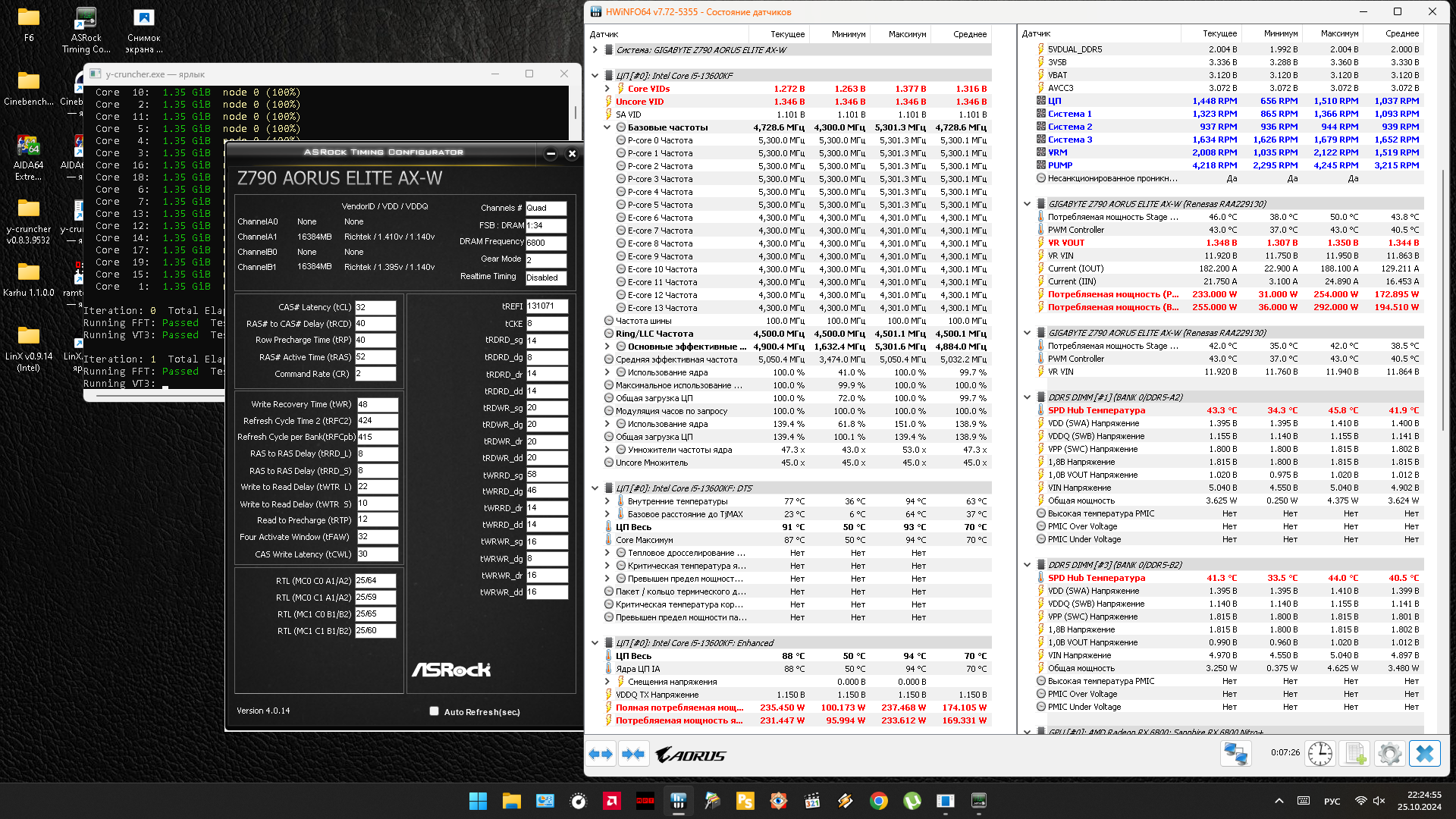Collapse the Intel Core i5-13600KF CPU section

tap(595, 76)
